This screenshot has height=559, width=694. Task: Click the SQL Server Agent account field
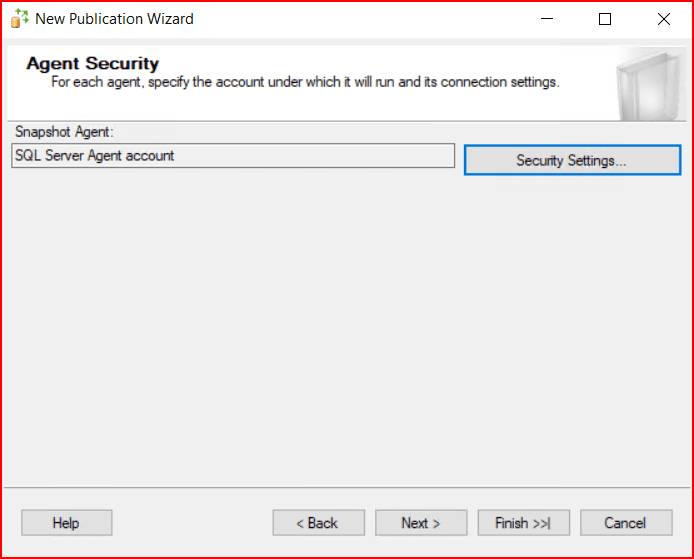click(232, 156)
